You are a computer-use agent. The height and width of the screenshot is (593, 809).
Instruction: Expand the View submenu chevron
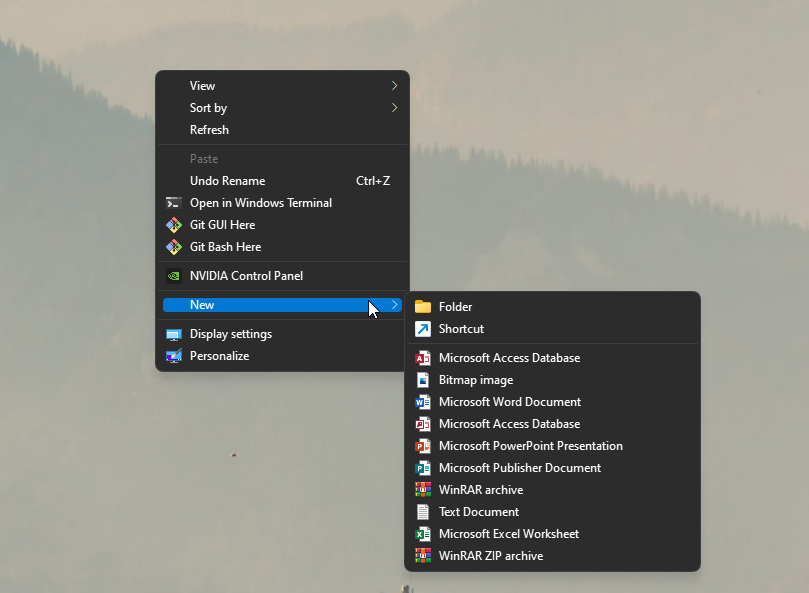coord(394,86)
